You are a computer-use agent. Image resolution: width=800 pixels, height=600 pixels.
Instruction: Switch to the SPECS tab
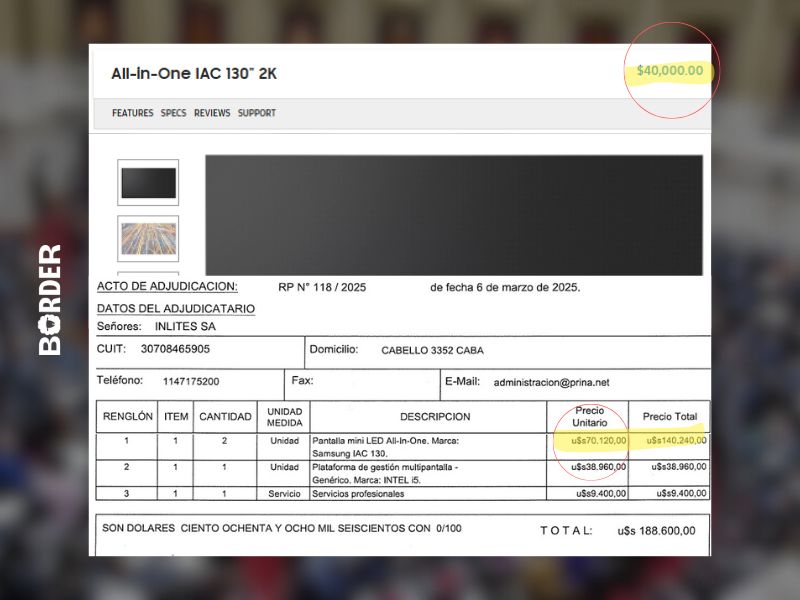click(173, 113)
